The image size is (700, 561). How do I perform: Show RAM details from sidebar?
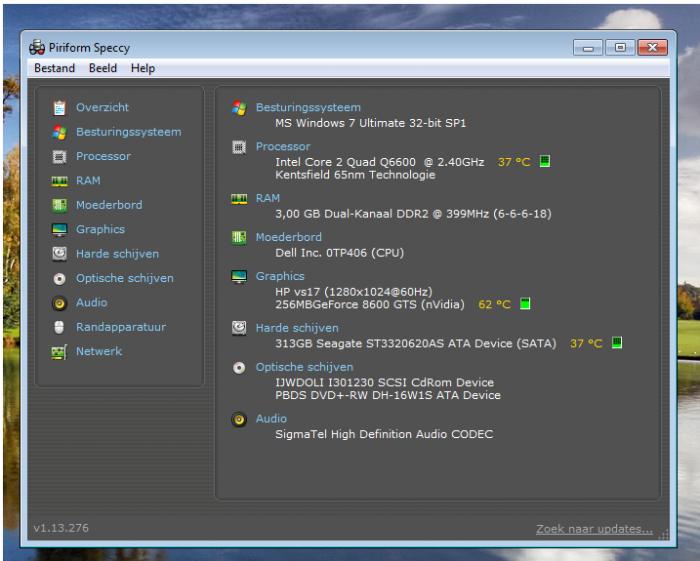click(88, 181)
